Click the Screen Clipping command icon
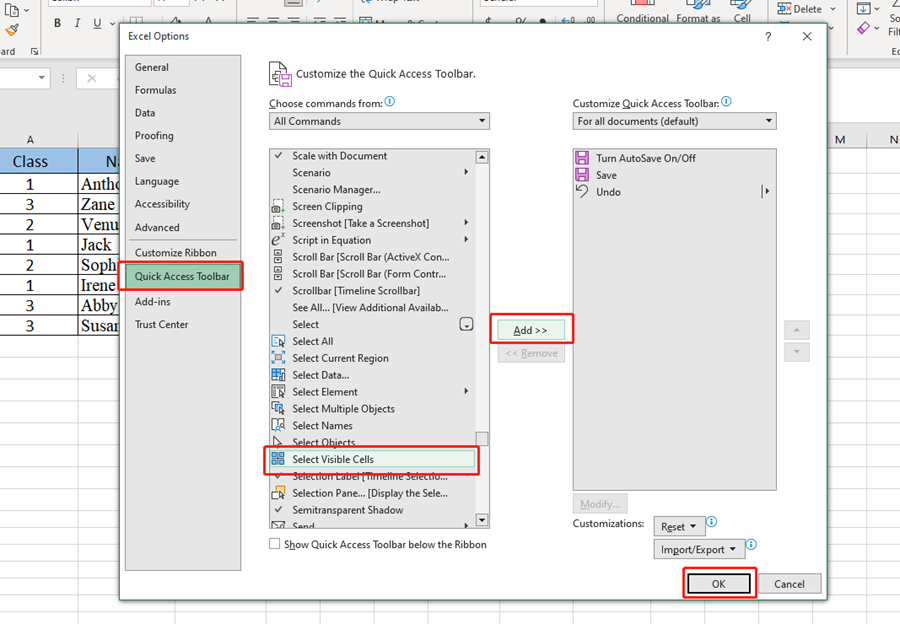Screen dimensions: 900x624 (278, 207)
